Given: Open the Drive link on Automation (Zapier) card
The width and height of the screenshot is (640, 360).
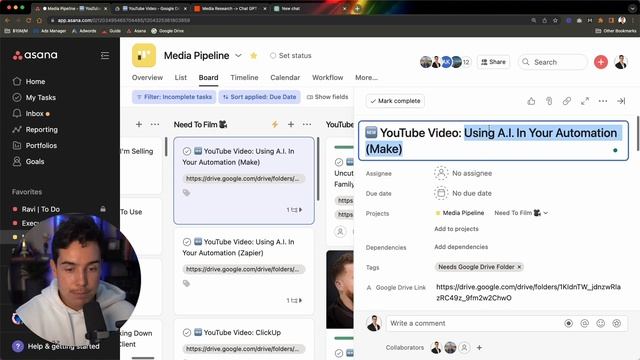Looking at the screenshot, I should tap(243, 269).
